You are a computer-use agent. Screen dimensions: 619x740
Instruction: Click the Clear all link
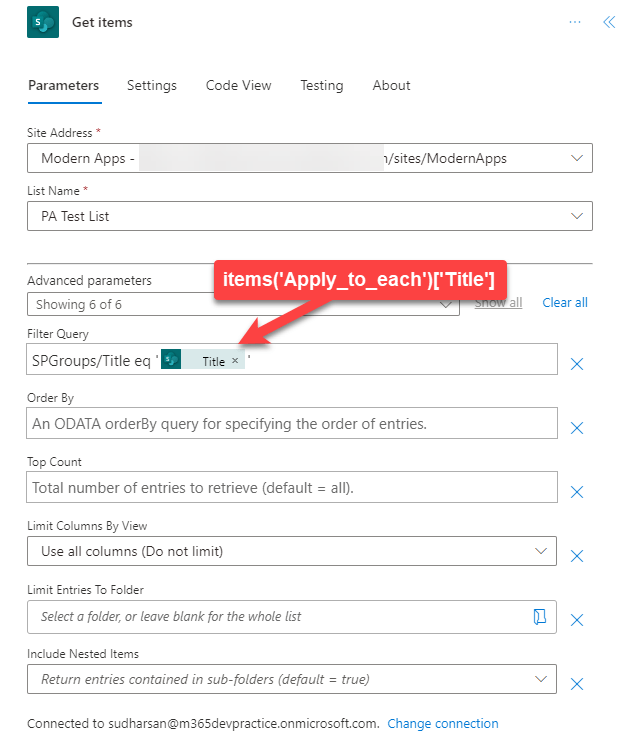pos(565,302)
